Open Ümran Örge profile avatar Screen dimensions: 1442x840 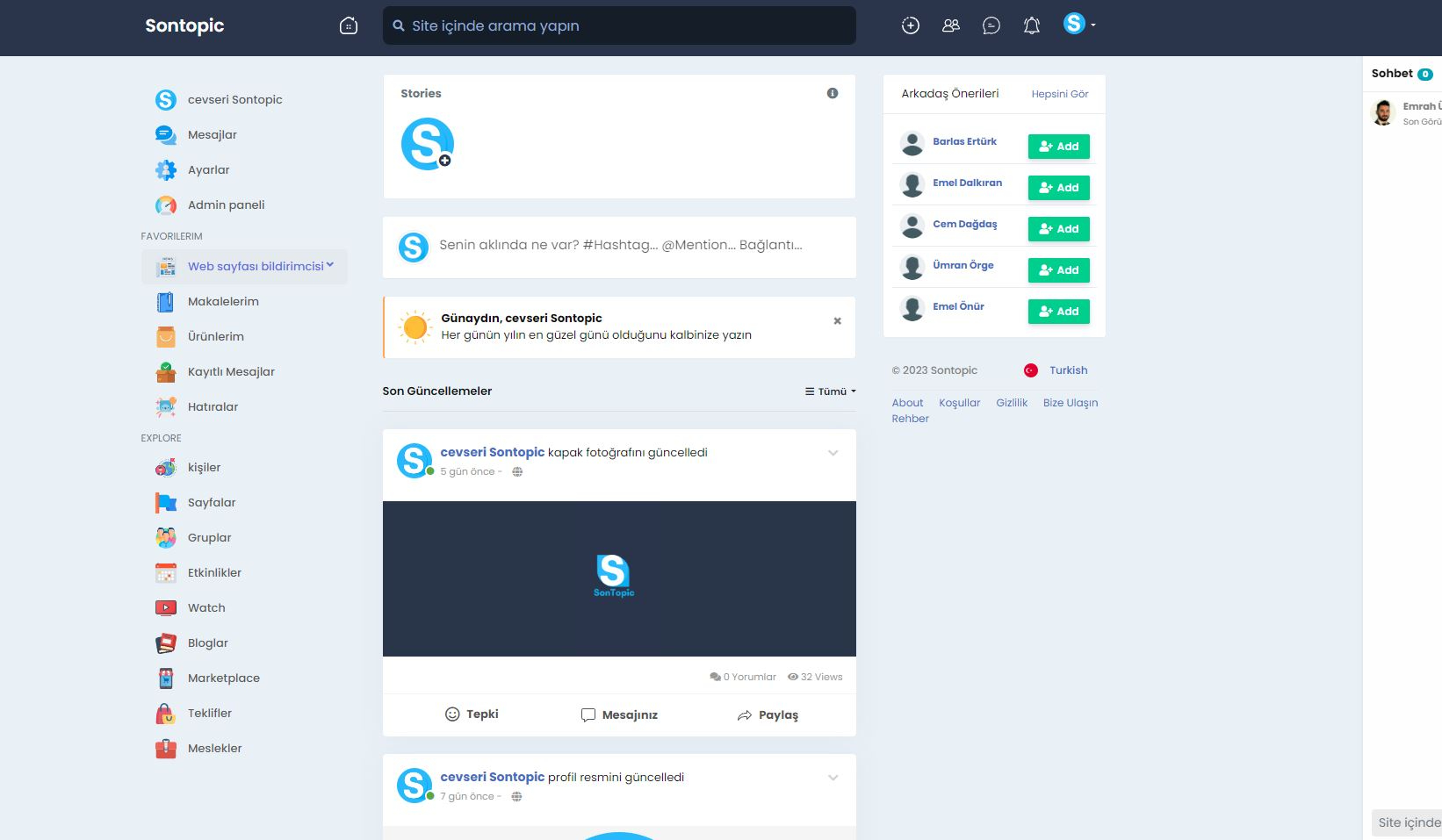pyautogui.click(x=912, y=267)
